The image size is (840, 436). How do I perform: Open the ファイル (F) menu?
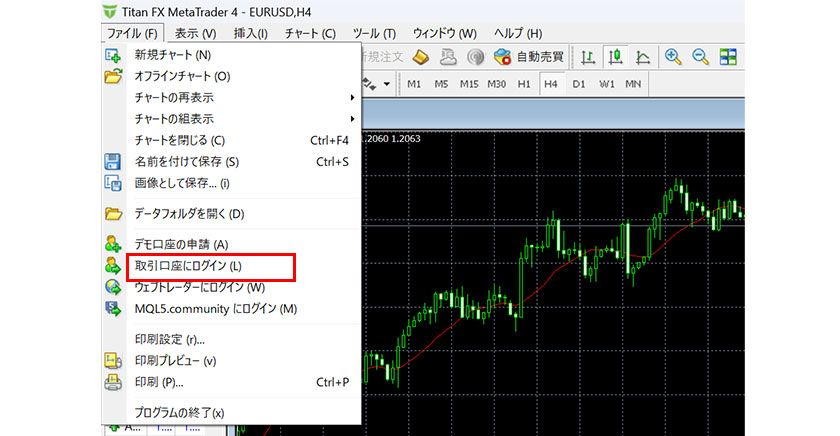[x=132, y=33]
